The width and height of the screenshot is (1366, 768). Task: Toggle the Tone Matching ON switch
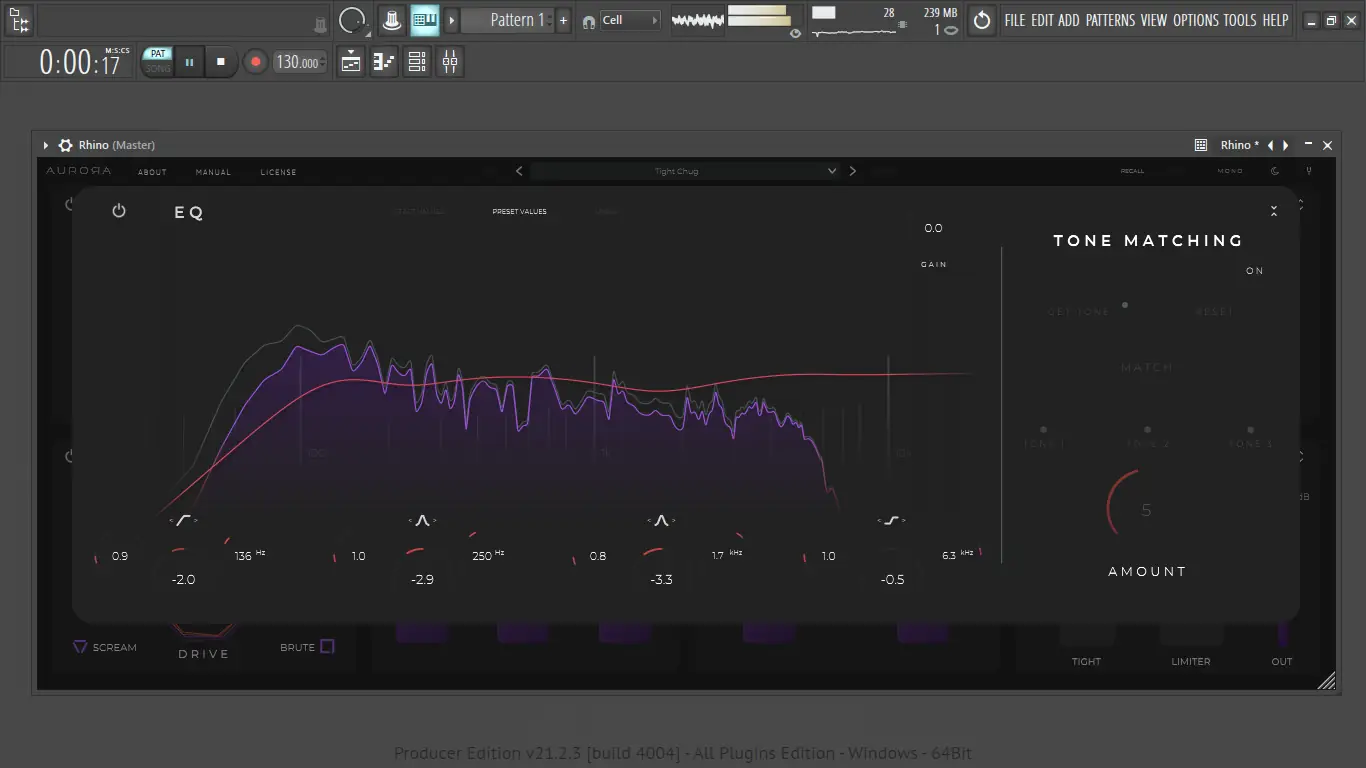tap(1255, 271)
